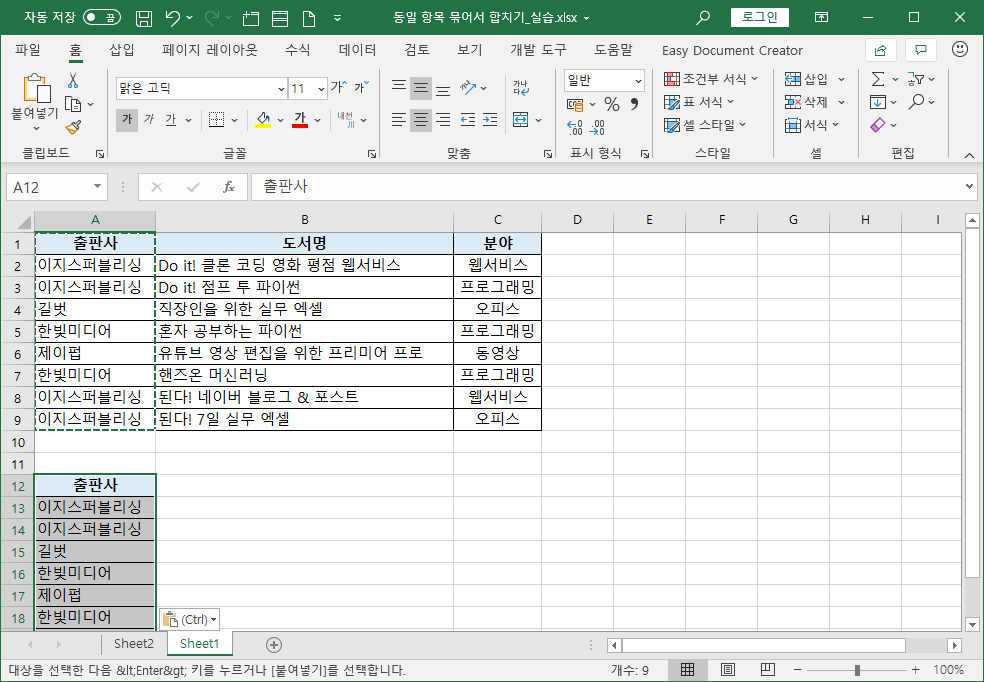Click the AutoSum sigma icon
The width and height of the screenshot is (984, 682).
coord(878,79)
